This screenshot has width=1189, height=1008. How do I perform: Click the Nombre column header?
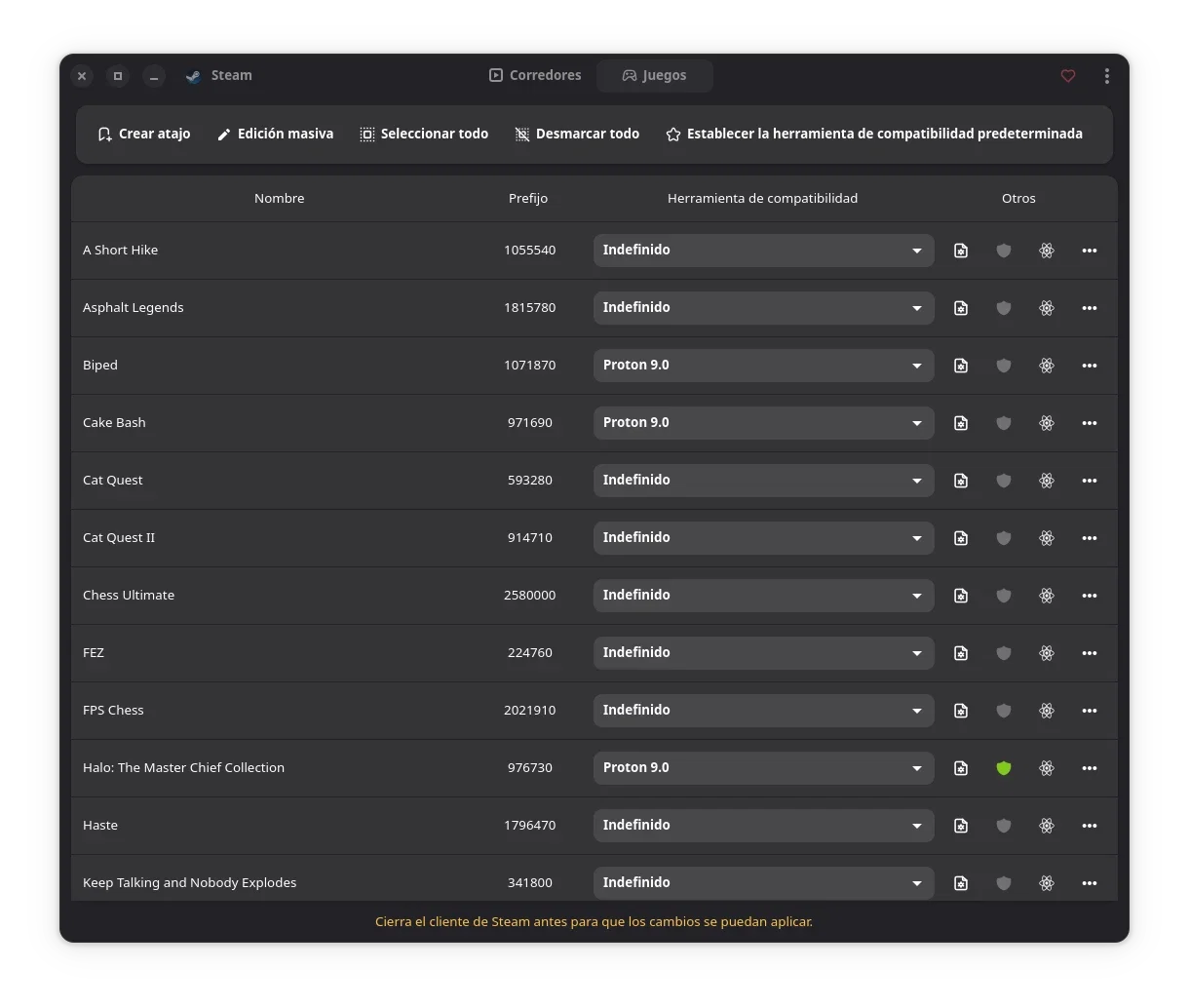click(x=280, y=198)
